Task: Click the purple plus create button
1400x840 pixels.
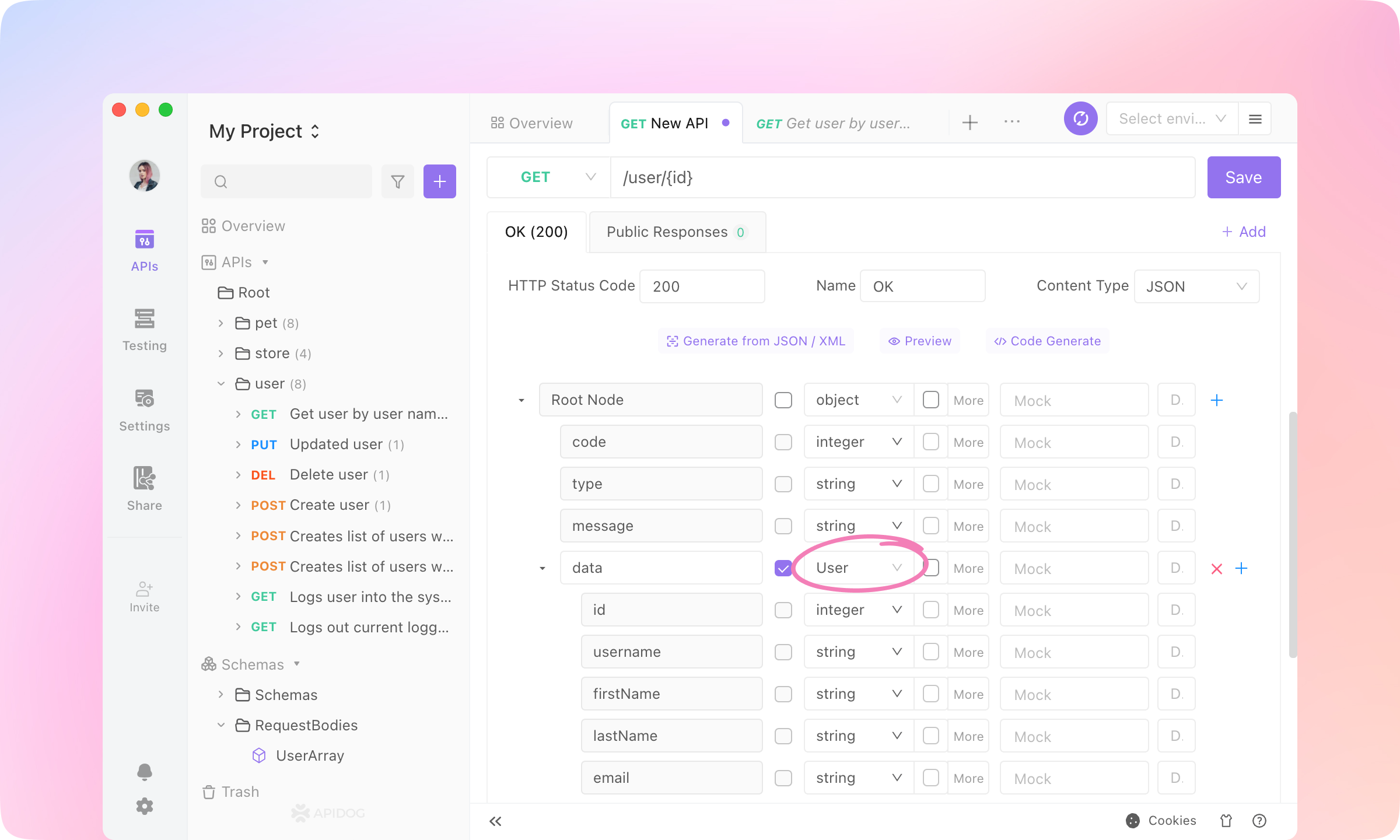Action: tap(439, 181)
